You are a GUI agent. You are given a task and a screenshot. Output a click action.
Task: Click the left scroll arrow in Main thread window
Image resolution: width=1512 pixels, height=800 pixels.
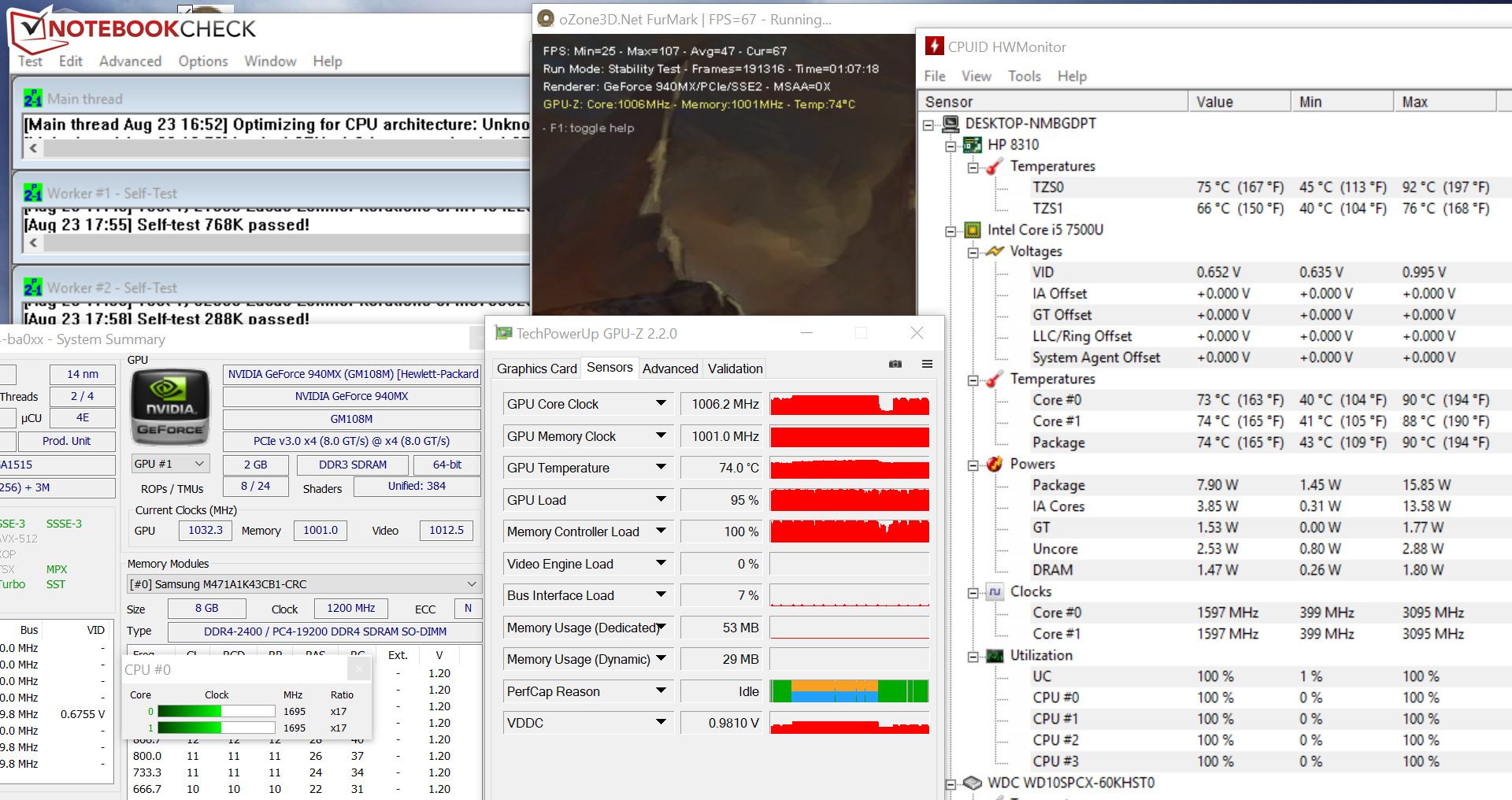[x=33, y=148]
